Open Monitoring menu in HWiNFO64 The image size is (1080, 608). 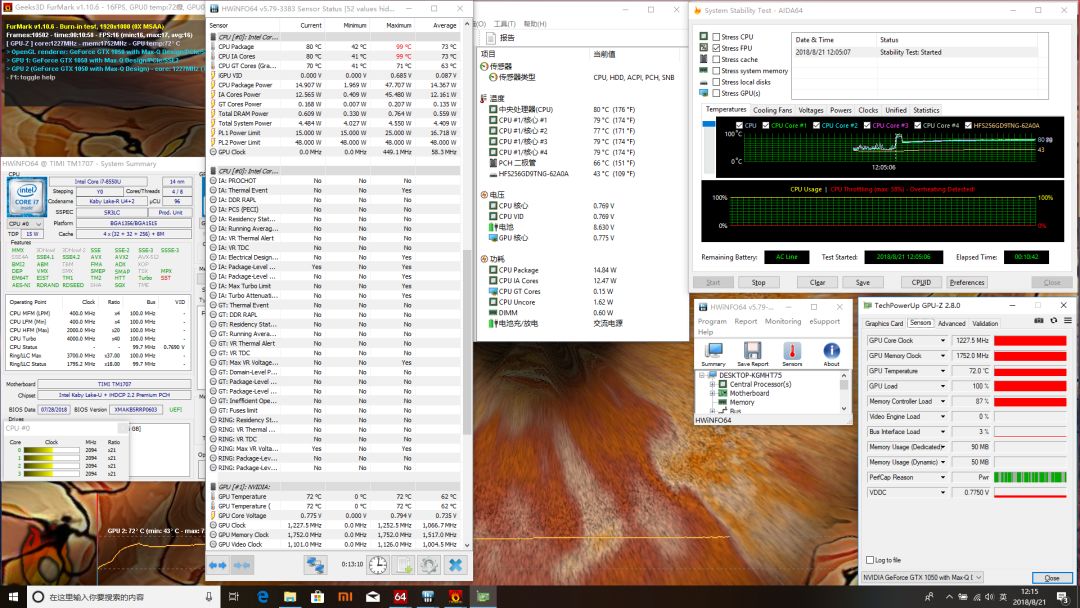click(782, 322)
